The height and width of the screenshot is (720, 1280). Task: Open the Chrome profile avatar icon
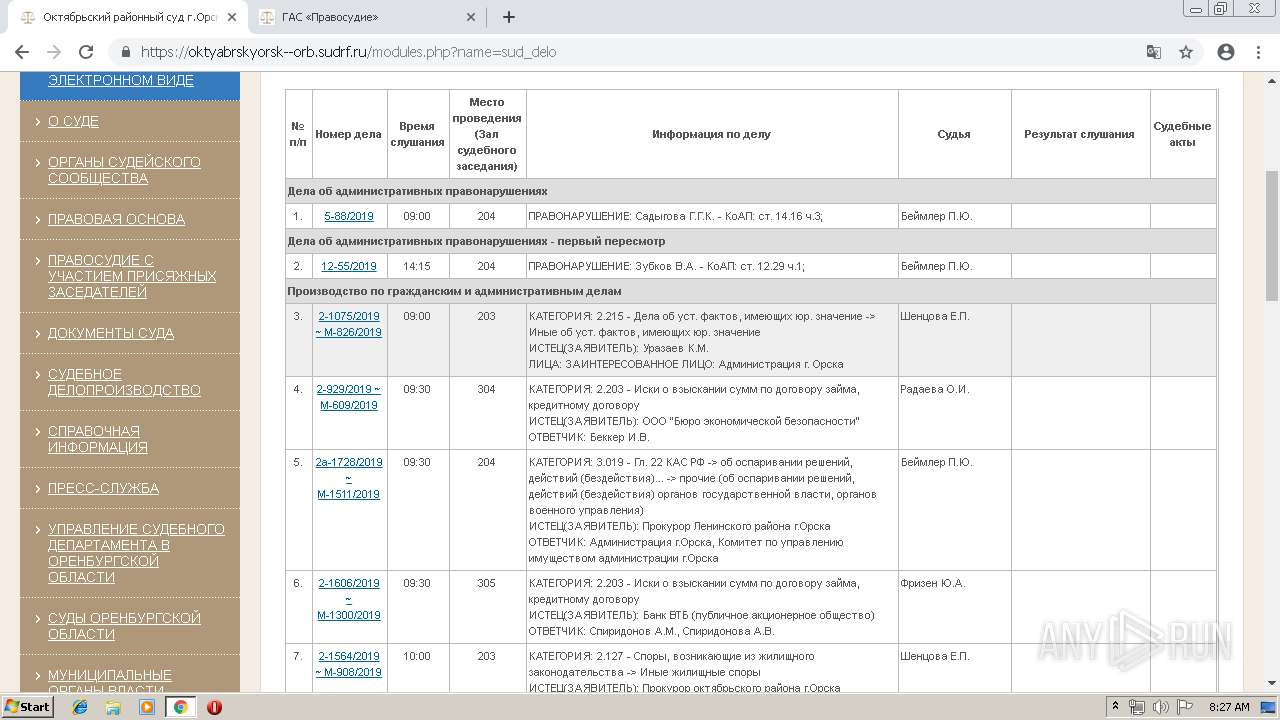pyautogui.click(x=1226, y=52)
